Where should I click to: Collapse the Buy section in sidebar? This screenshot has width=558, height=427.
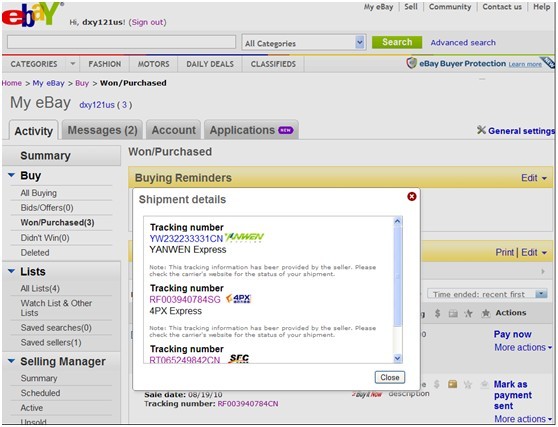click(11, 175)
